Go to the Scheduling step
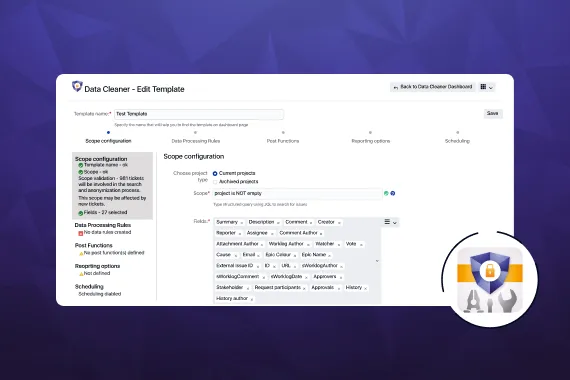This screenshot has width=570, height=380. [457, 141]
